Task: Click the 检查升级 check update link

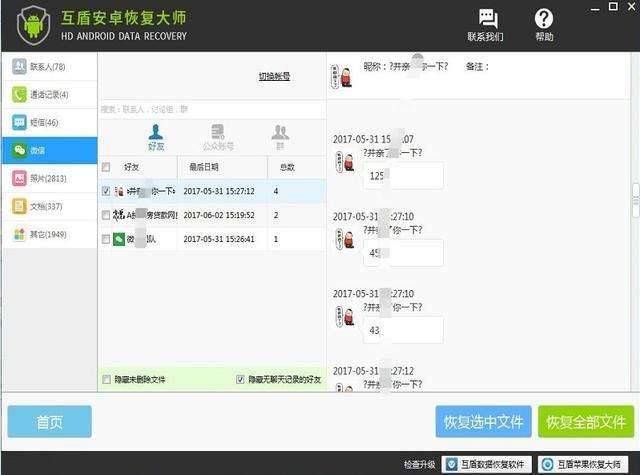Action: 420,464
